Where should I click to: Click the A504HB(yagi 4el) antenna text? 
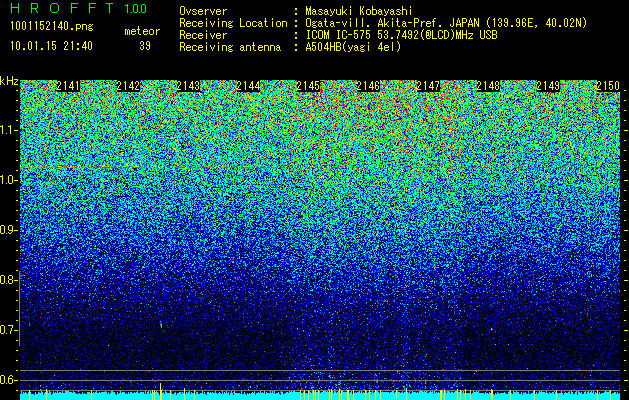pyautogui.click(x=353, y=47)
